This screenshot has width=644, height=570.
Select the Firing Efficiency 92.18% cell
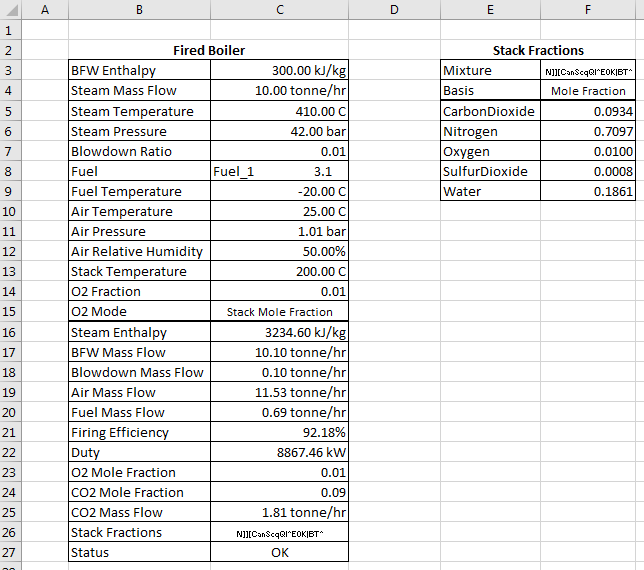279,432
